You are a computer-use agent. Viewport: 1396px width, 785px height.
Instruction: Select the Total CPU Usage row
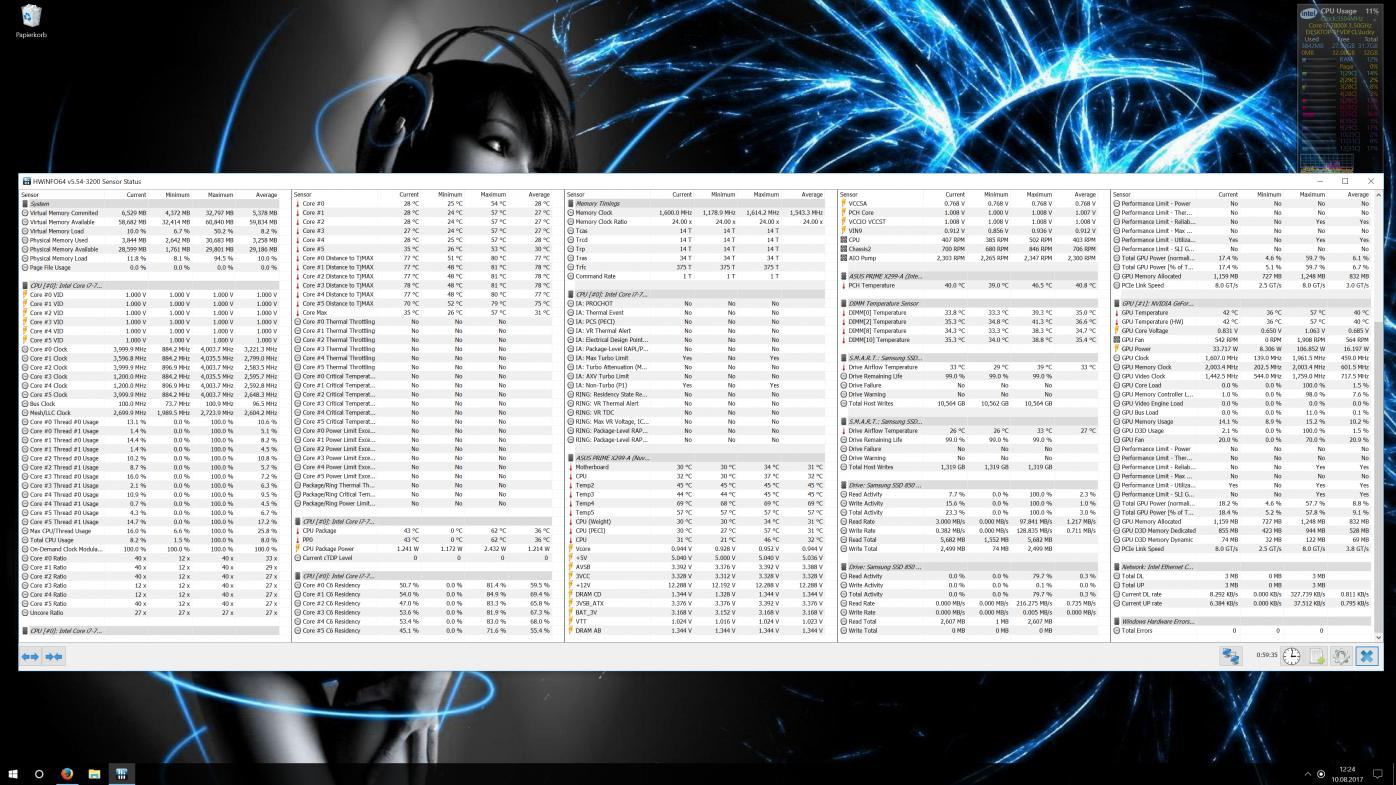coord(150,540)
